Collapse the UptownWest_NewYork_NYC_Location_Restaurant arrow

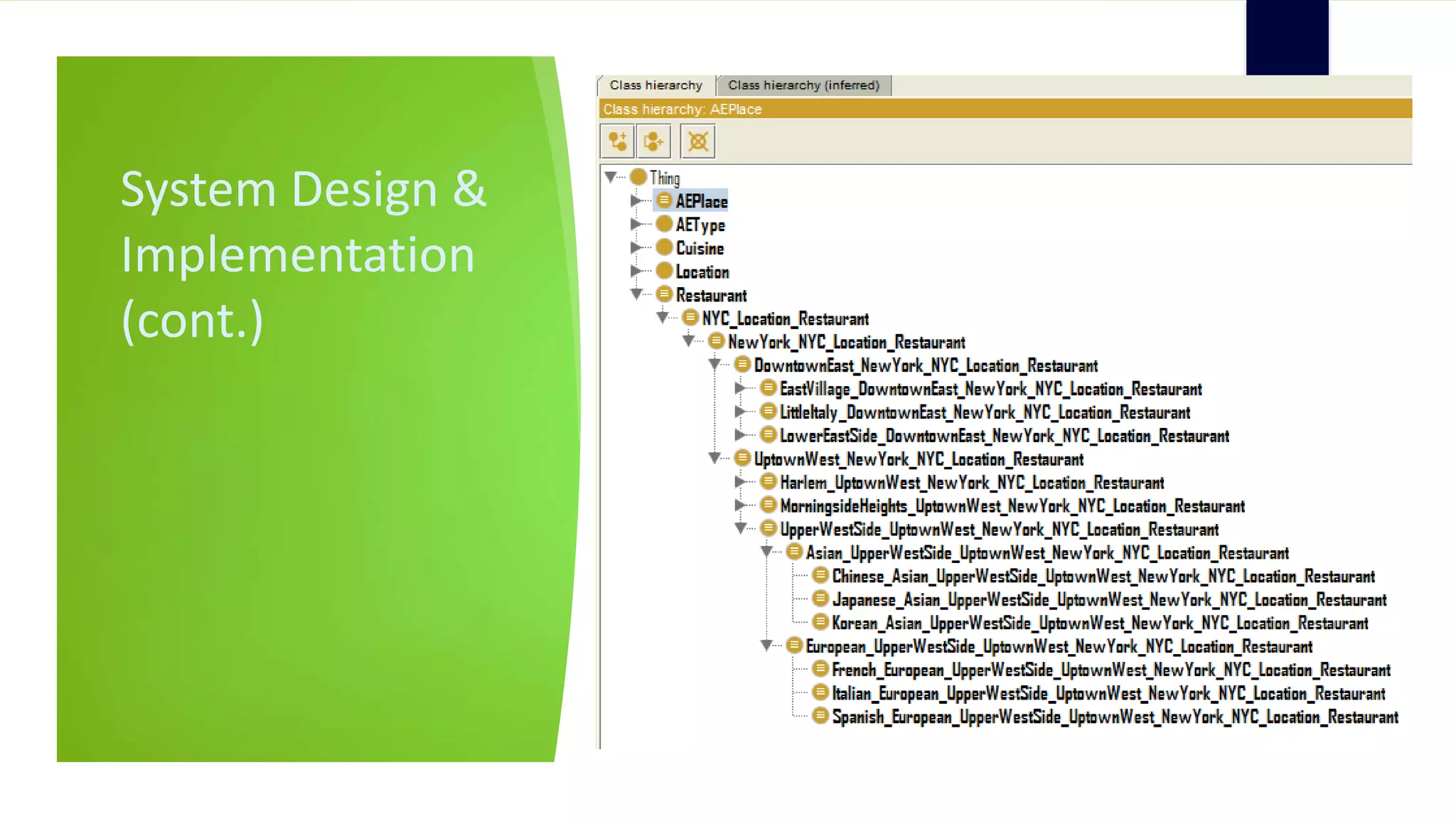(x=714, y=459)
